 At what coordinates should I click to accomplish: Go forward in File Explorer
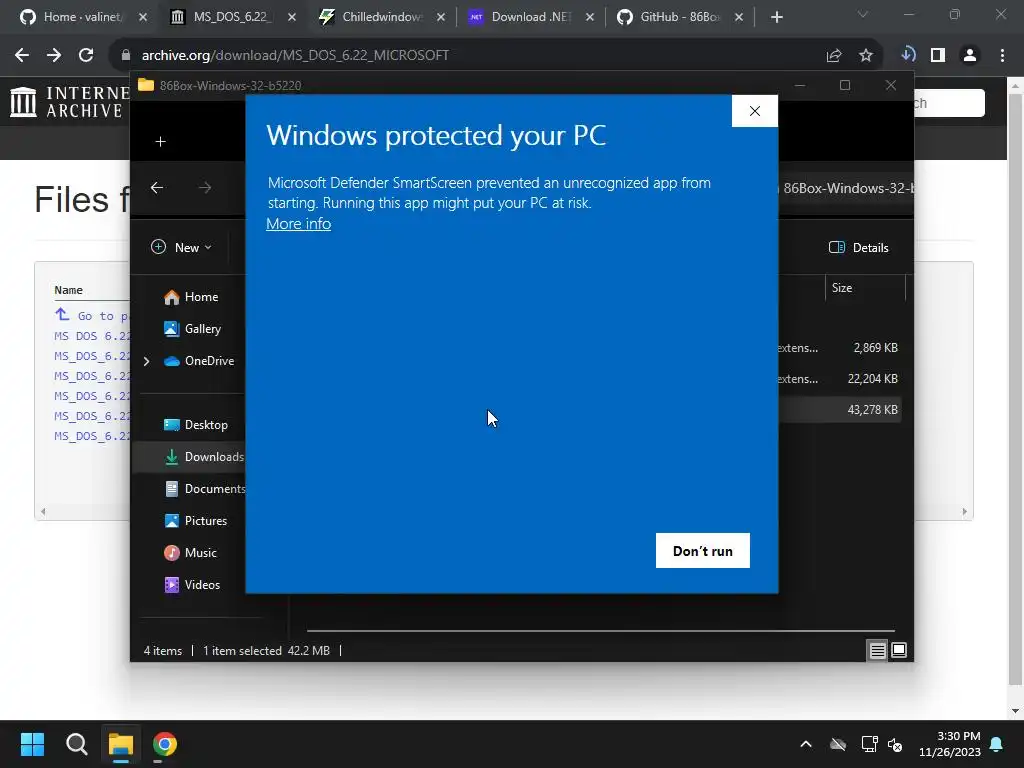pyautogui.click(x=205, y=188)
